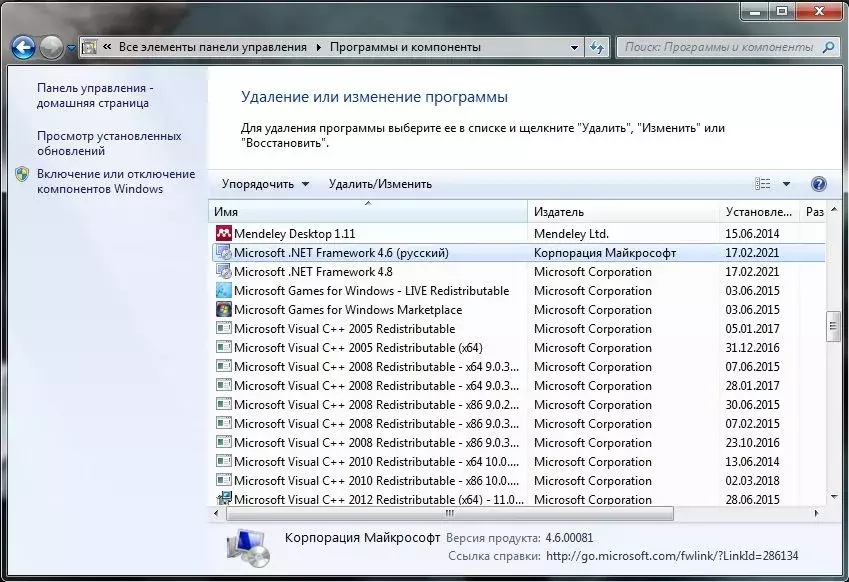849x582 pixels.
Task: Click install date '15.06.2014'
Action: 752,234
